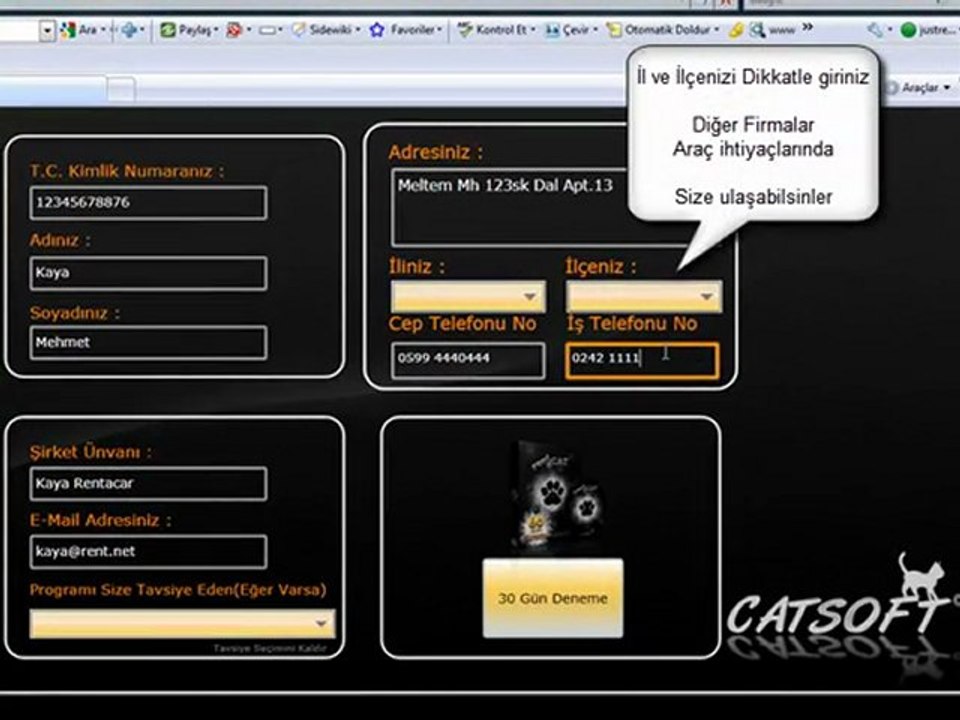This screenshot has width=960, height=720.
Task: Open the toolbar search box dropdown
Action: pyautogui.click(x=47, y=30)
